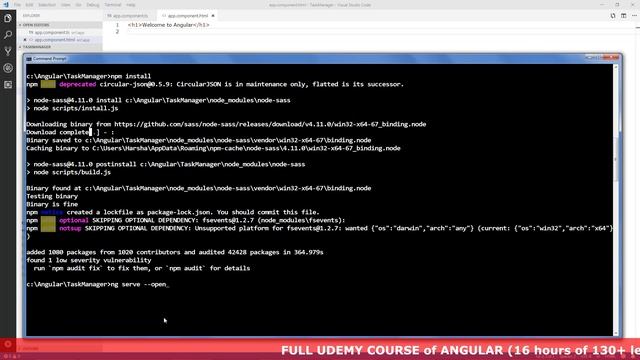Image resolution: width=640 pixels, height=360 pixels.
Task: Minimize the Command Prompt window
Action: point(589,58)
